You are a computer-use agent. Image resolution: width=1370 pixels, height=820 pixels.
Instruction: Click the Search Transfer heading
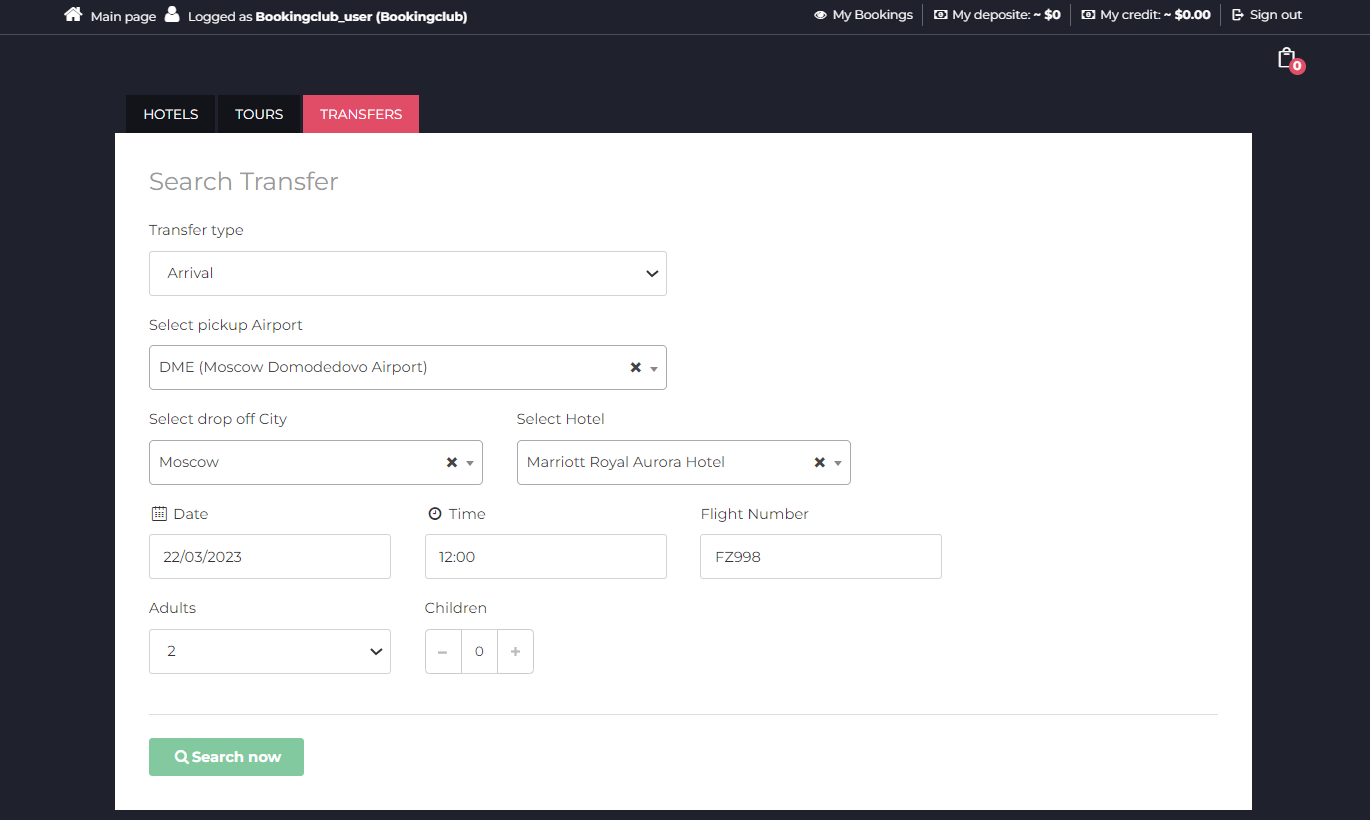point(244,181)
